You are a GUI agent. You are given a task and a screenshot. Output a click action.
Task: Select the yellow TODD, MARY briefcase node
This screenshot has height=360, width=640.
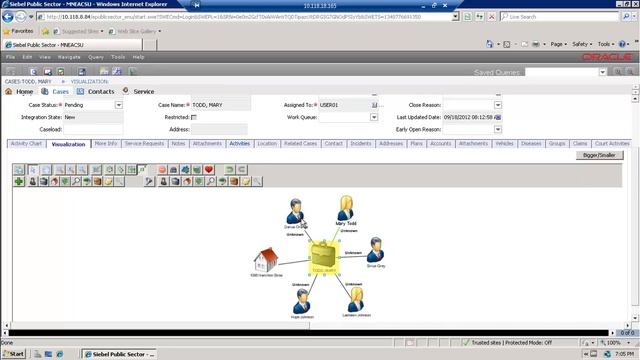[324, 258]
